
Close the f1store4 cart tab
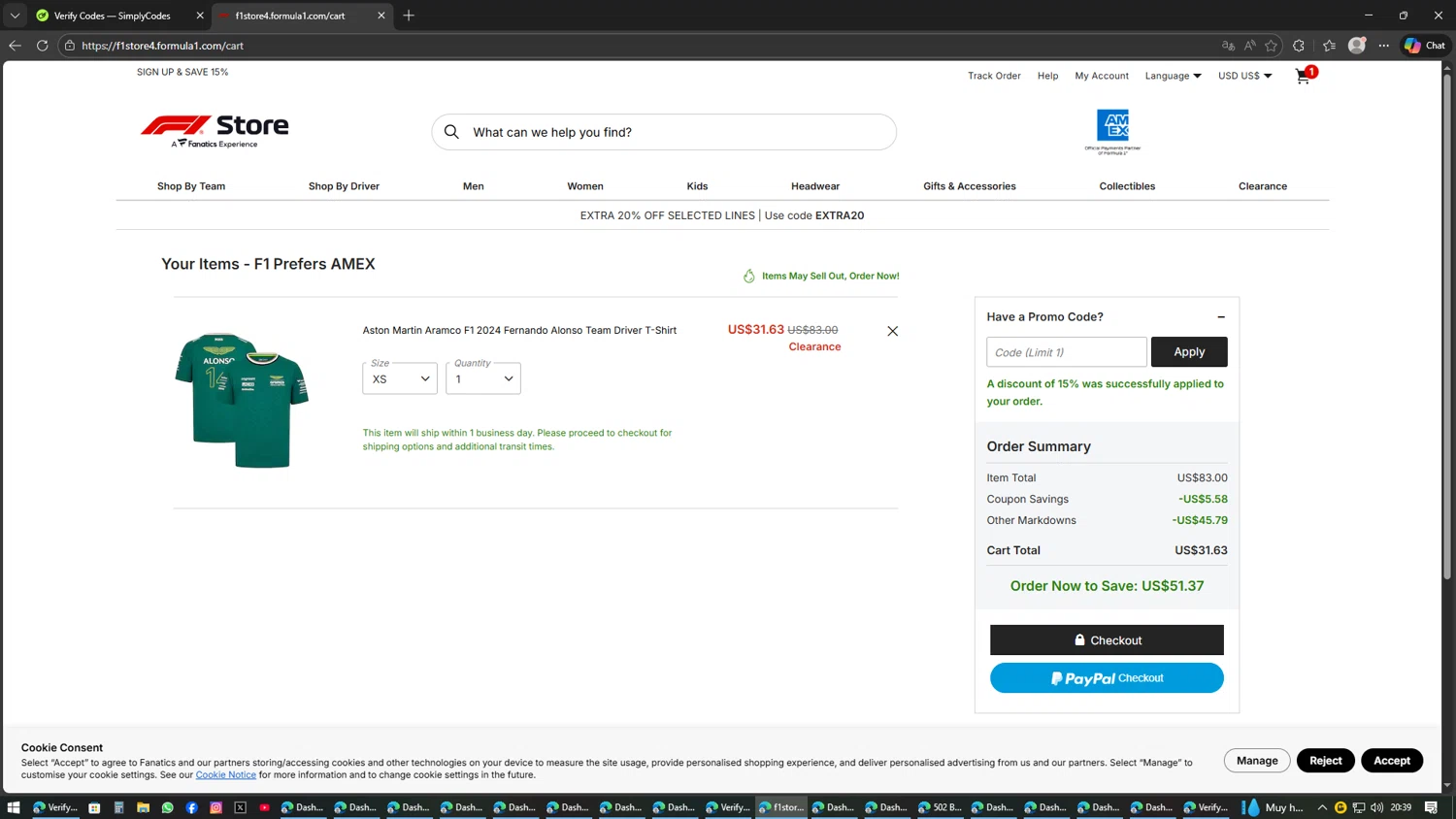[381, 16]
